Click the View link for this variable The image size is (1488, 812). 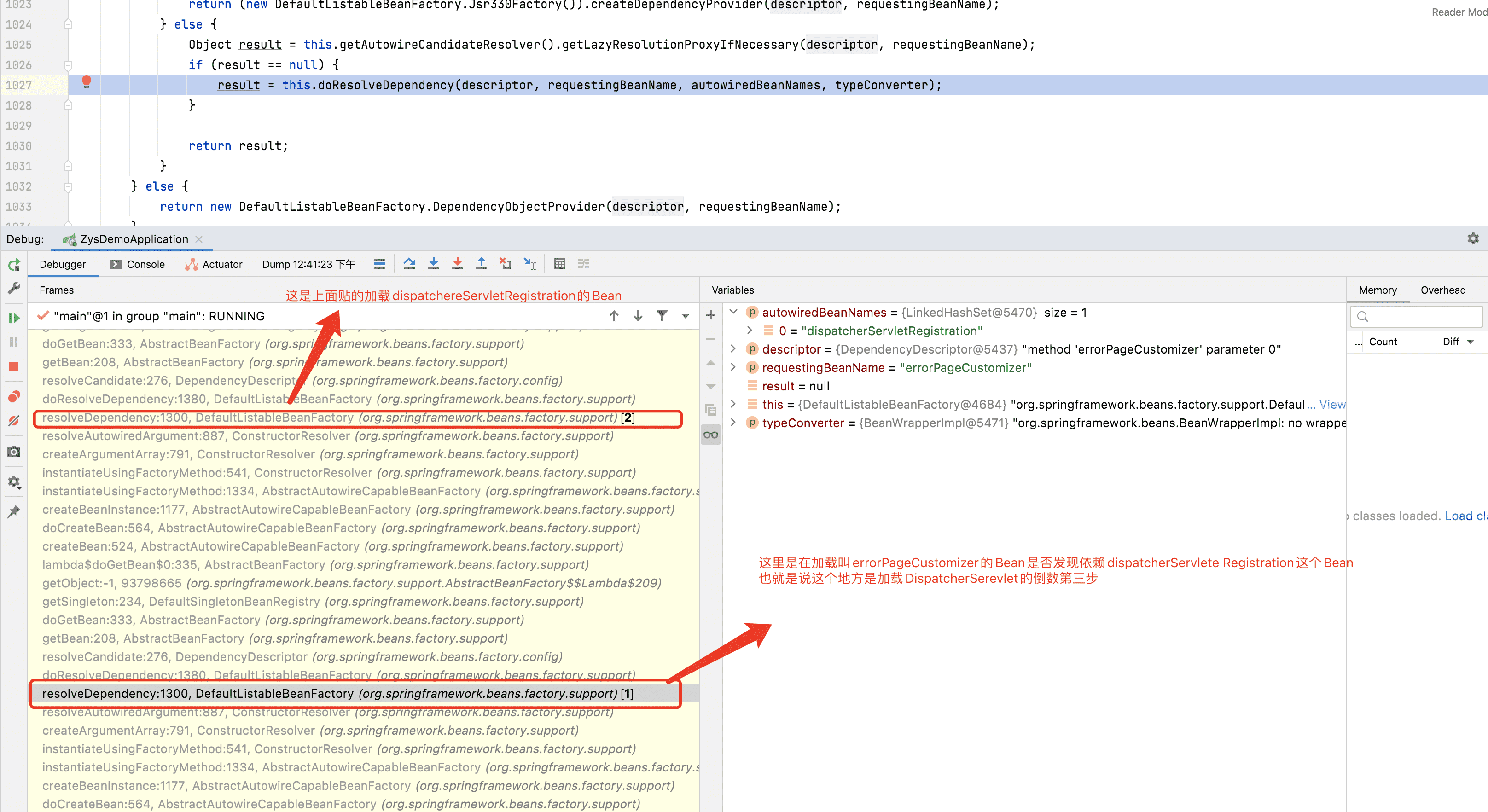(x=1332, y=404)
